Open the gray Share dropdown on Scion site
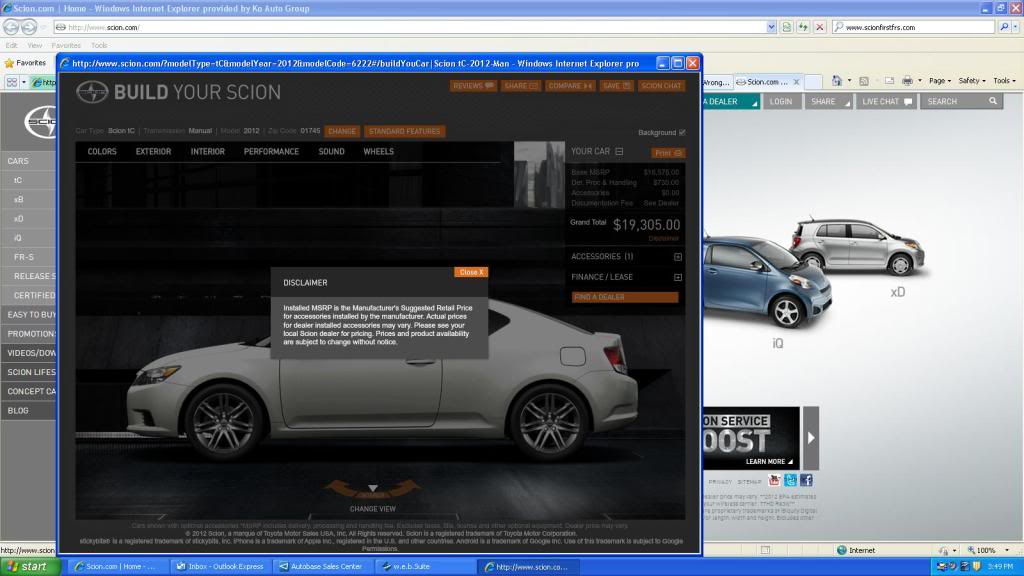 (x=827, y=102)
